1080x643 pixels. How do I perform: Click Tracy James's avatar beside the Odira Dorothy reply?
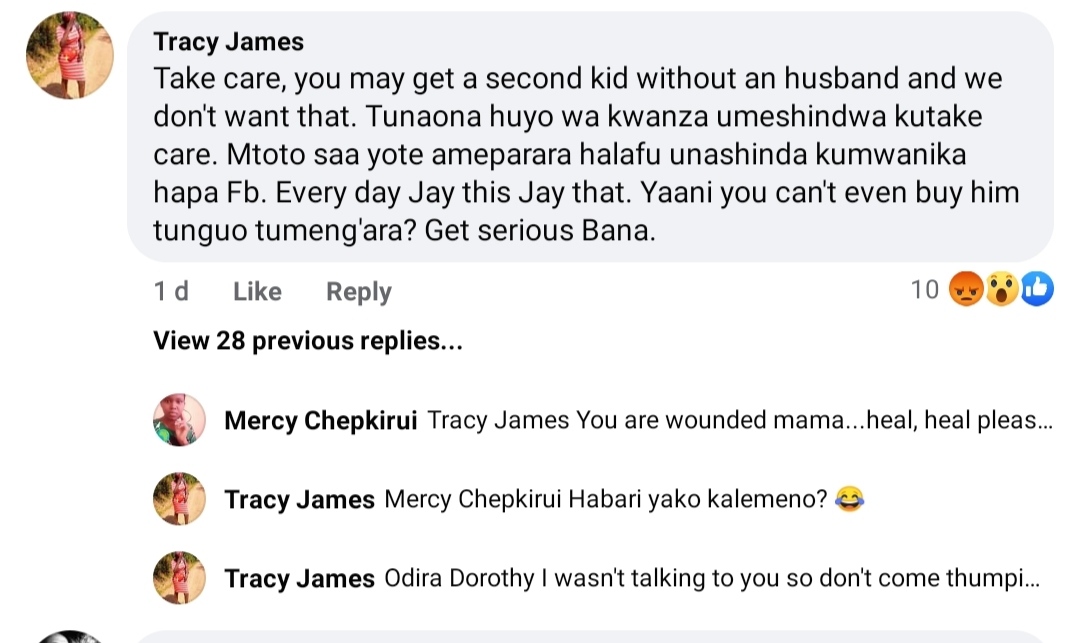pos(179,577)
